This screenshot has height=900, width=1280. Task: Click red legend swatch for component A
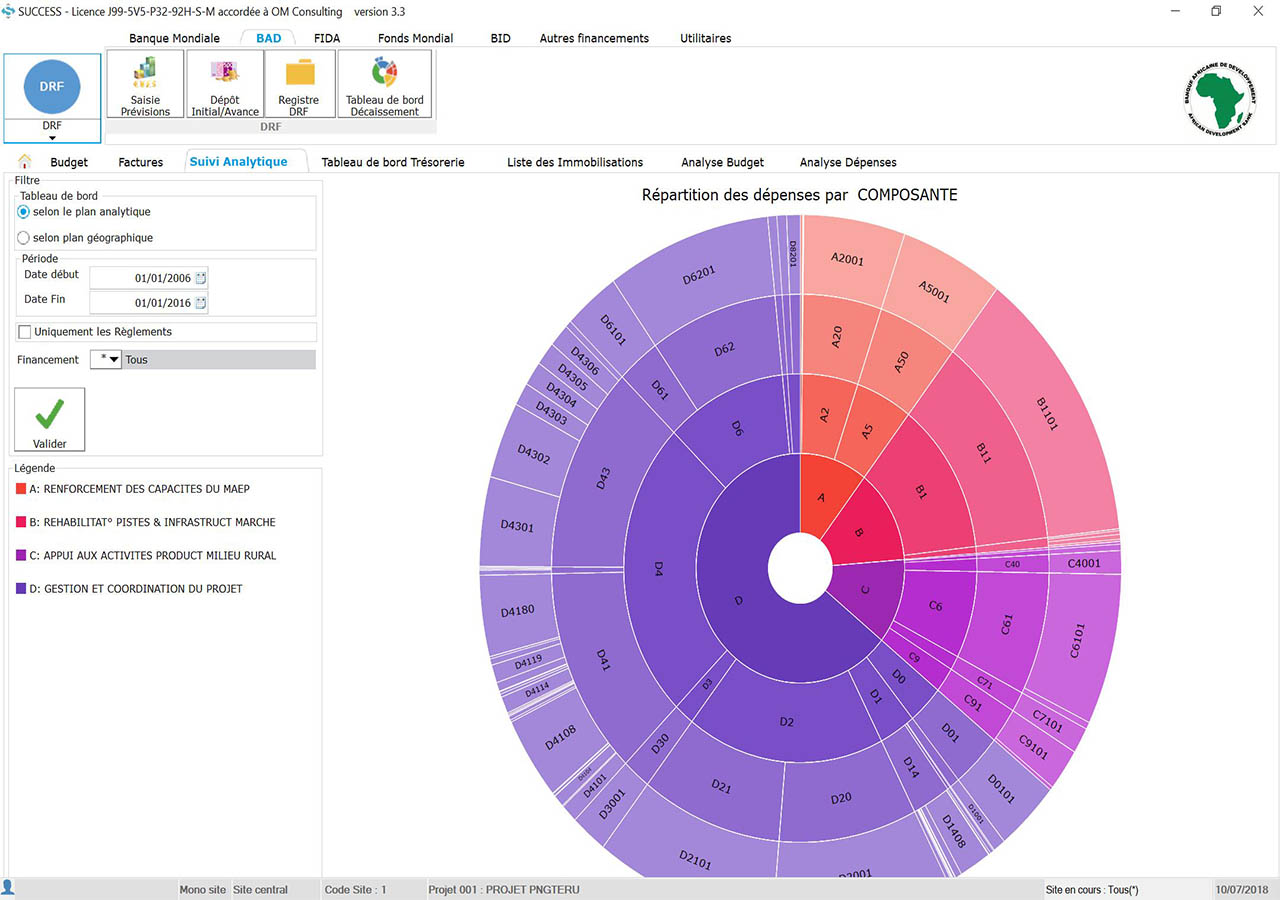tap(21, 489)
